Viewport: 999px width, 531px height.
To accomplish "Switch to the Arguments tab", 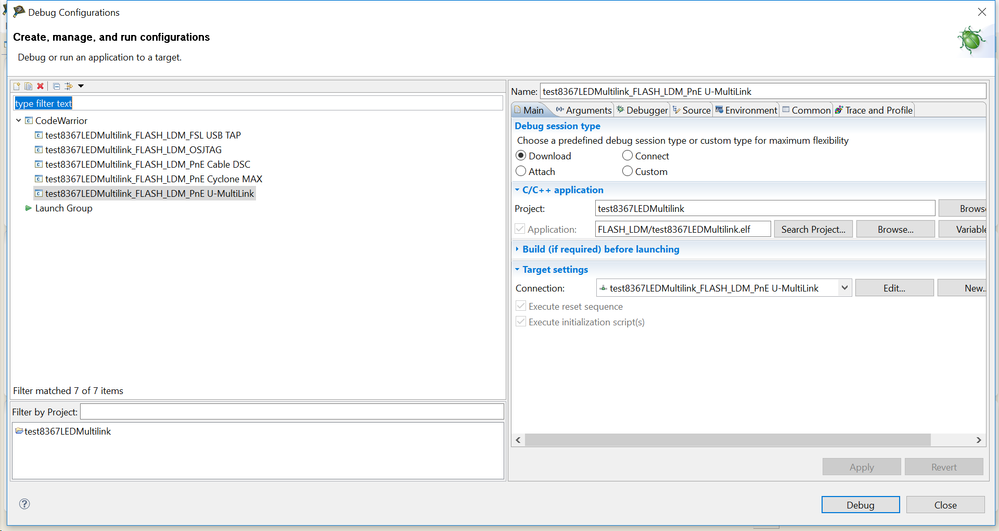I will tap(583, 110).
